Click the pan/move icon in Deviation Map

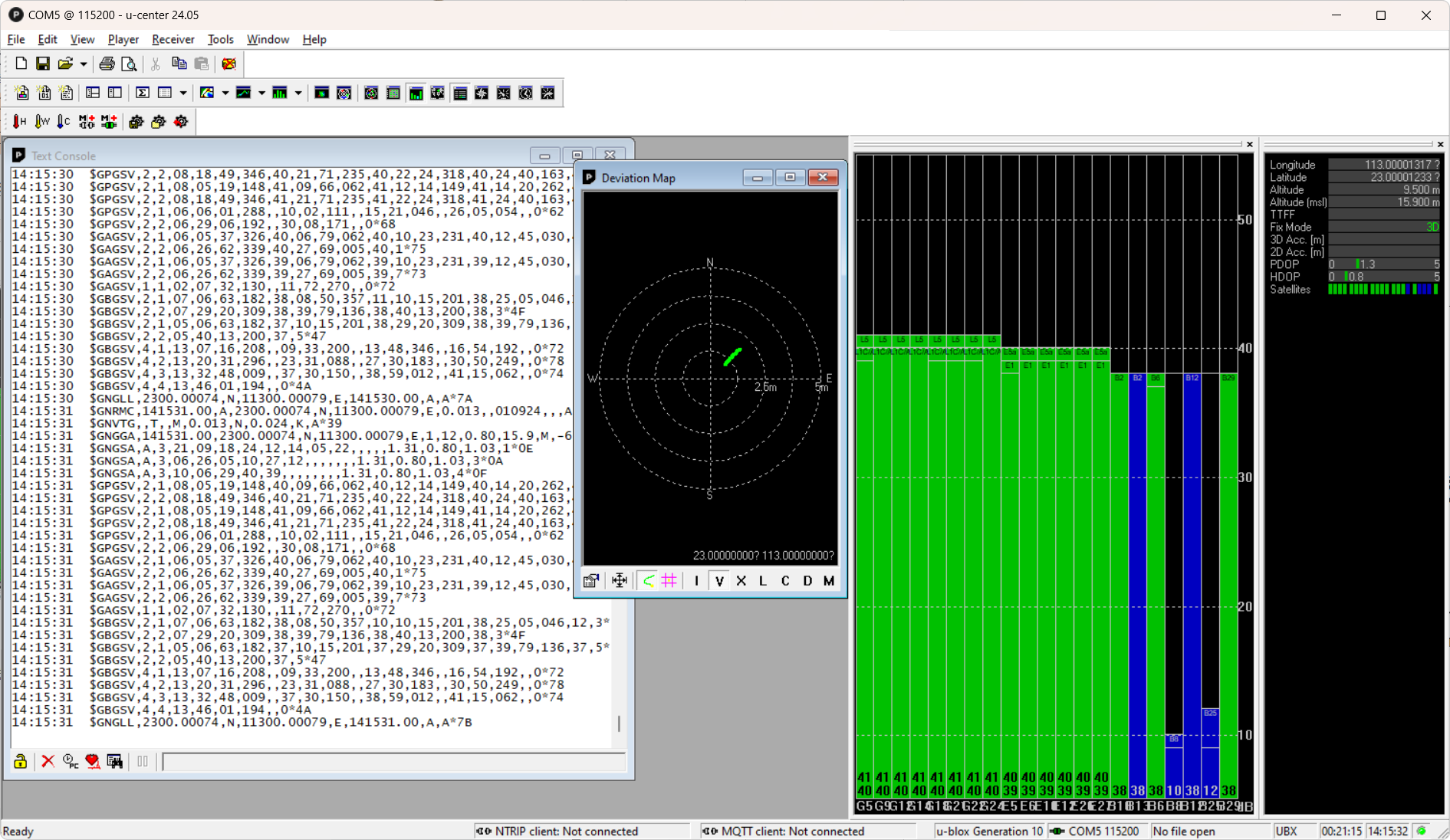619,581
